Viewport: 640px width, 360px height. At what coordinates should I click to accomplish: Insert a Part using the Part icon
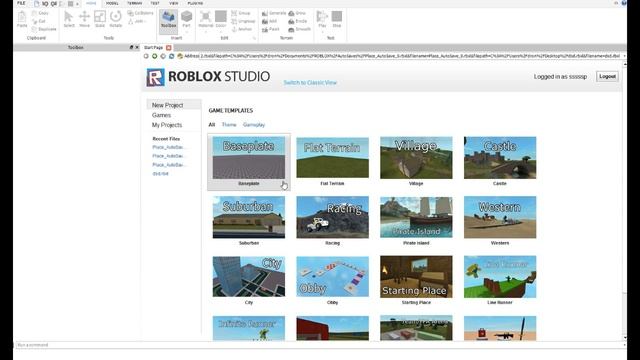tap(187, 17)
